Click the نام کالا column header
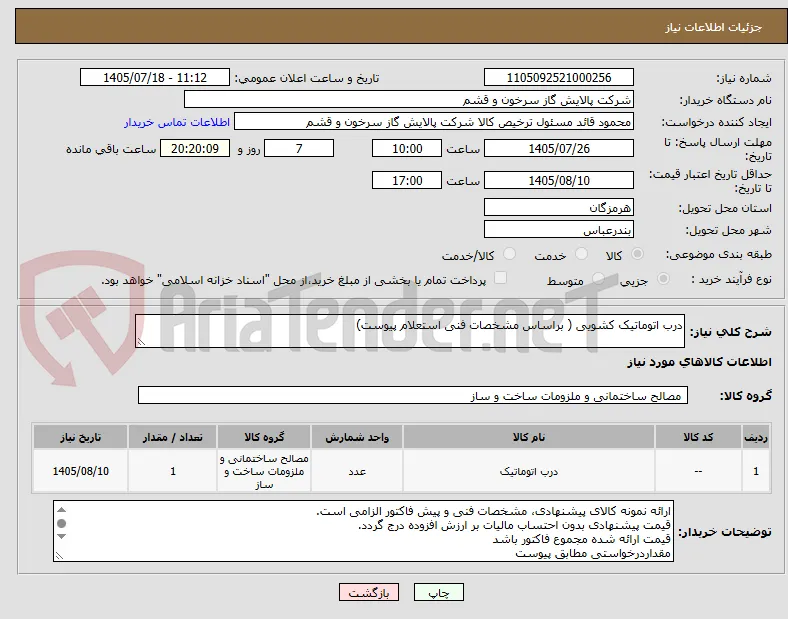This screenshot has height=619, width=788. pyautogui.click(x=529, y=437)
